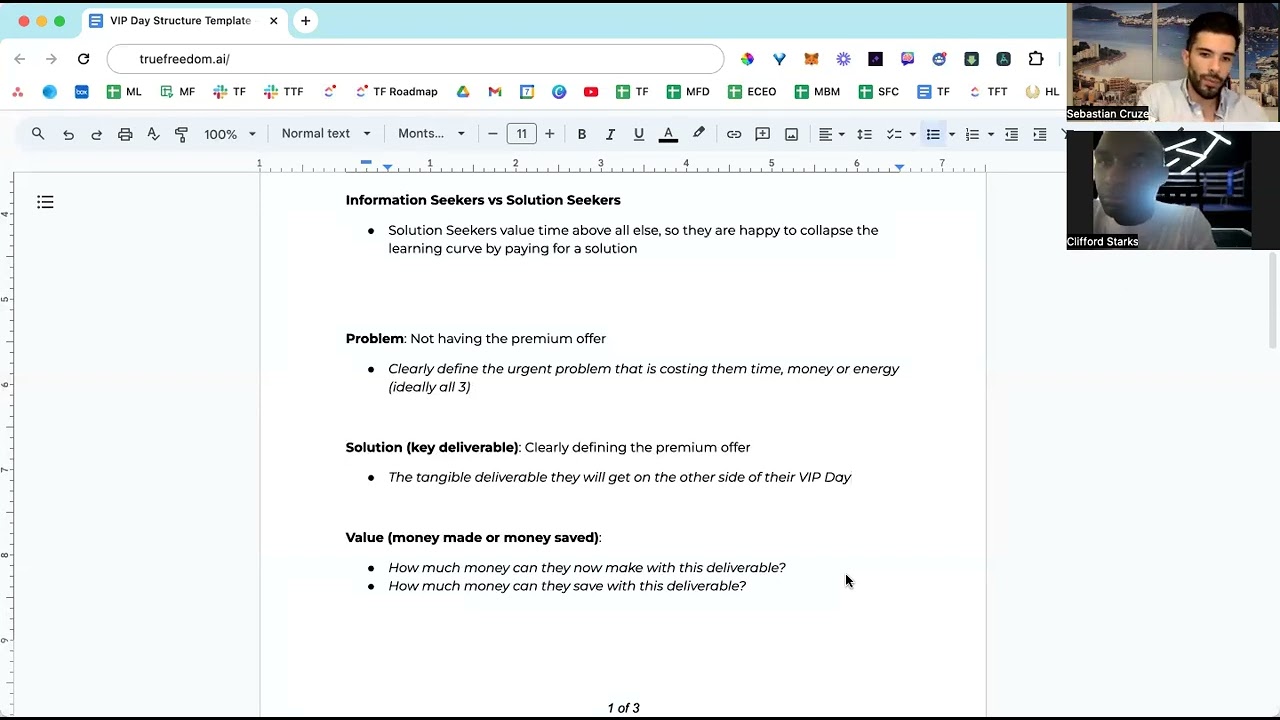Decrease indent of the paragraph
The height and width of the screenshot is (720, 1280).
(x=1011, y=134)
